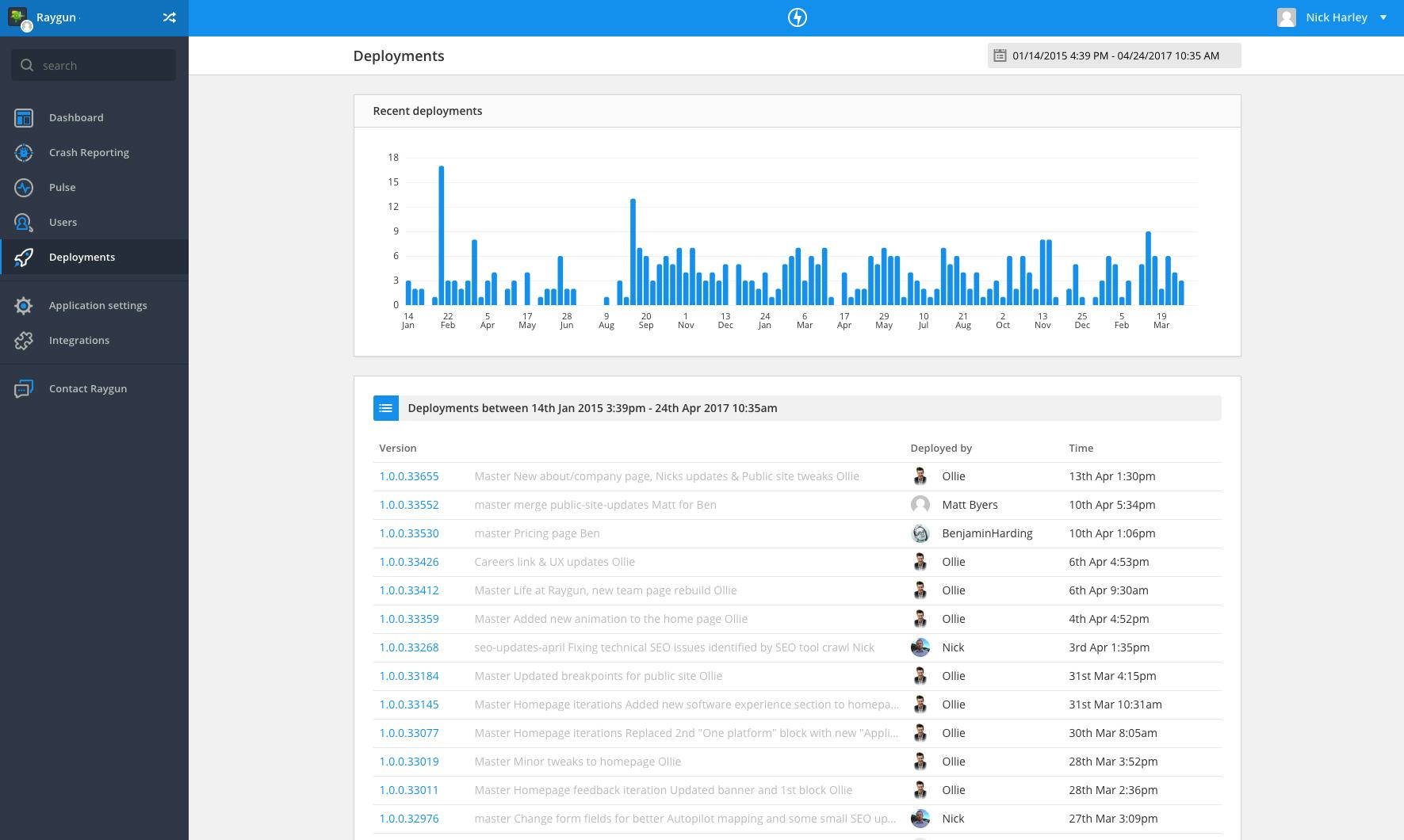
Task: Click the list icon beside Deployments between
Action: point(385,408)
